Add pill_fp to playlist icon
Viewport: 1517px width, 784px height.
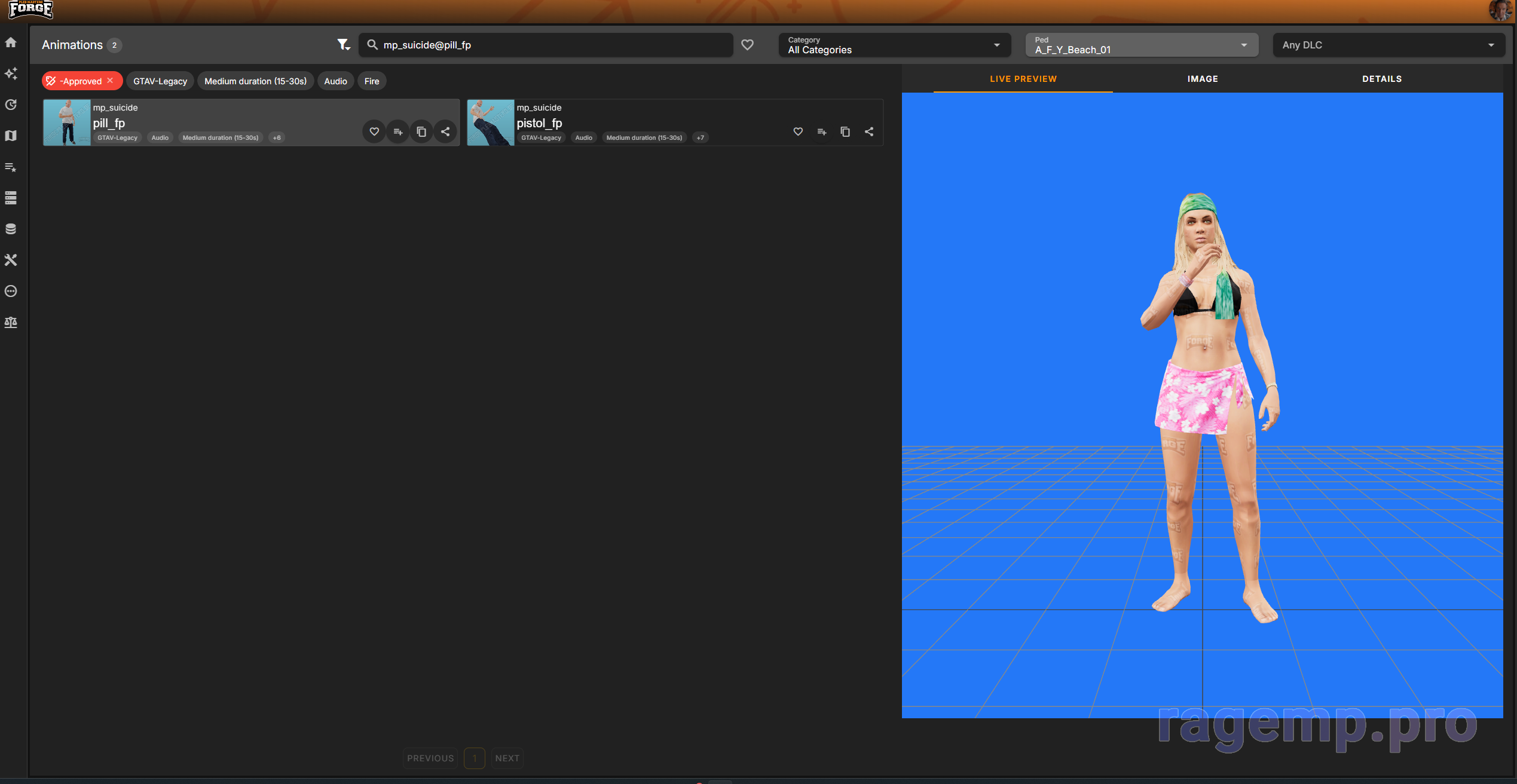pos(398,131)
